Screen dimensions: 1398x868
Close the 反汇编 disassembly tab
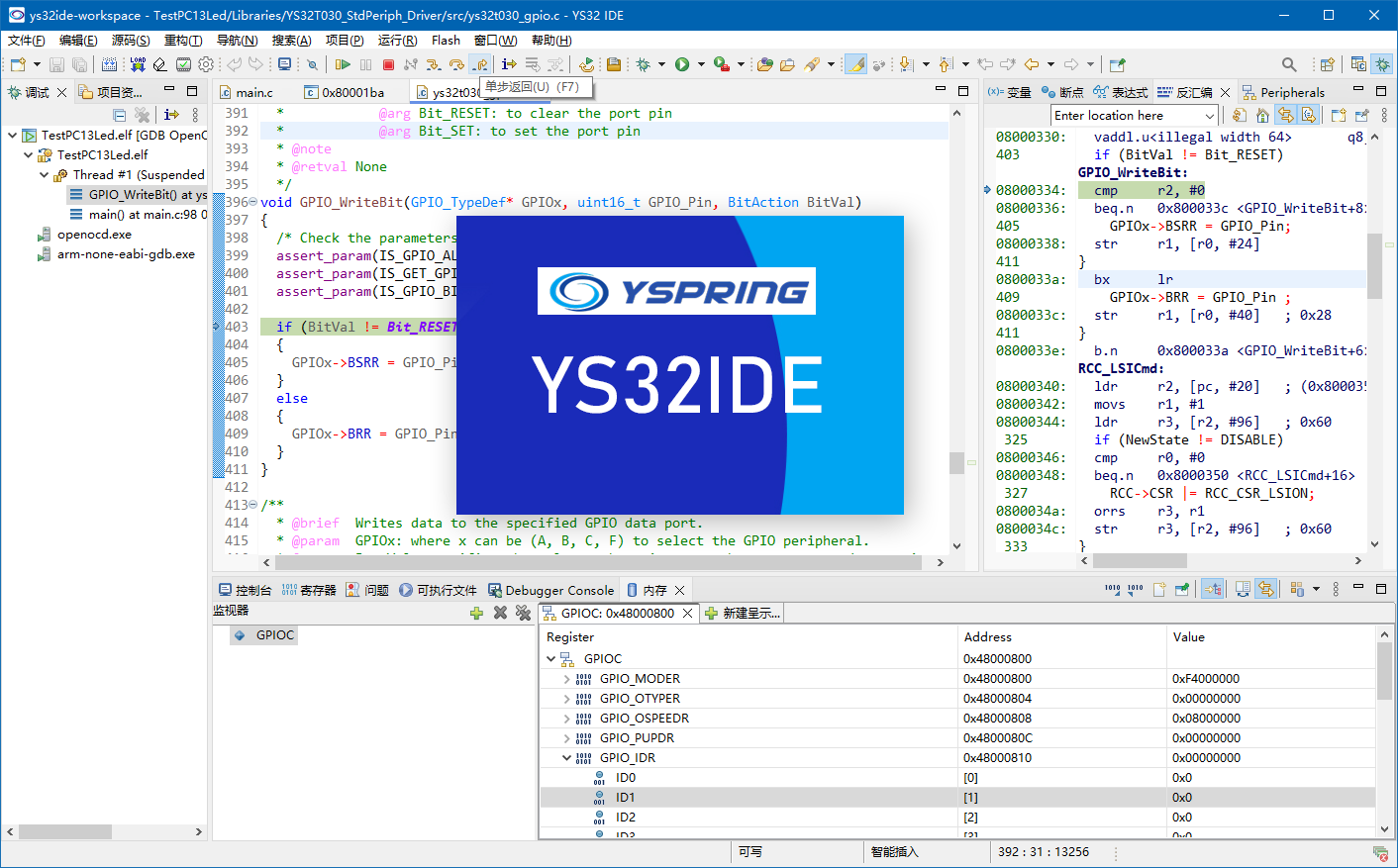pos(1225,92)
